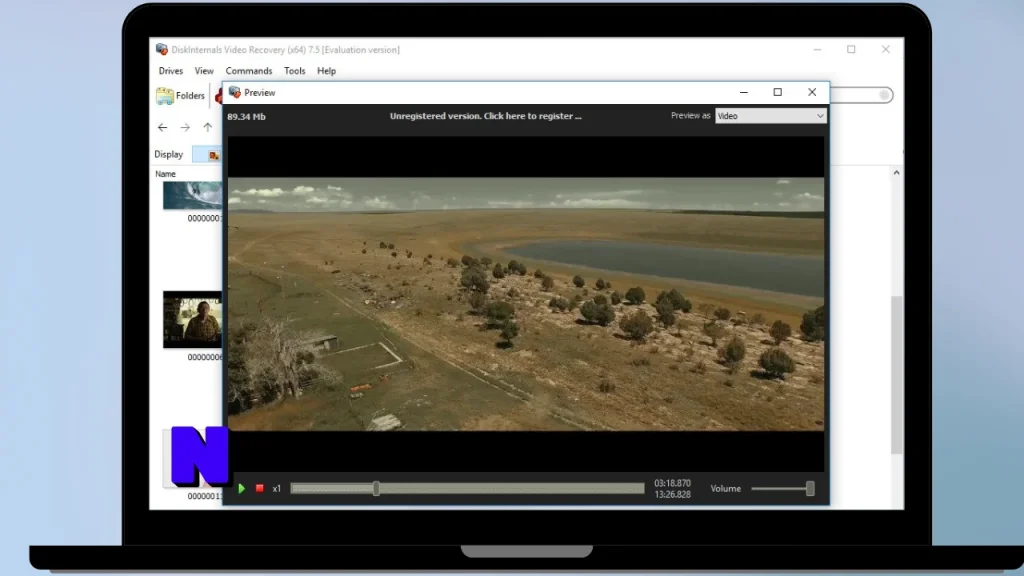The image size is (1024, 576).
Task: Click the video preview frame
Action: click(526, 304)
